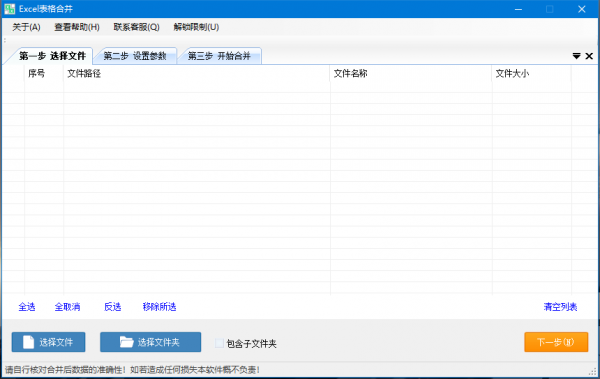Screen dimensions: 600x379
Task: Minimize the Excel表格合并 window
Action: click(518, 9)
